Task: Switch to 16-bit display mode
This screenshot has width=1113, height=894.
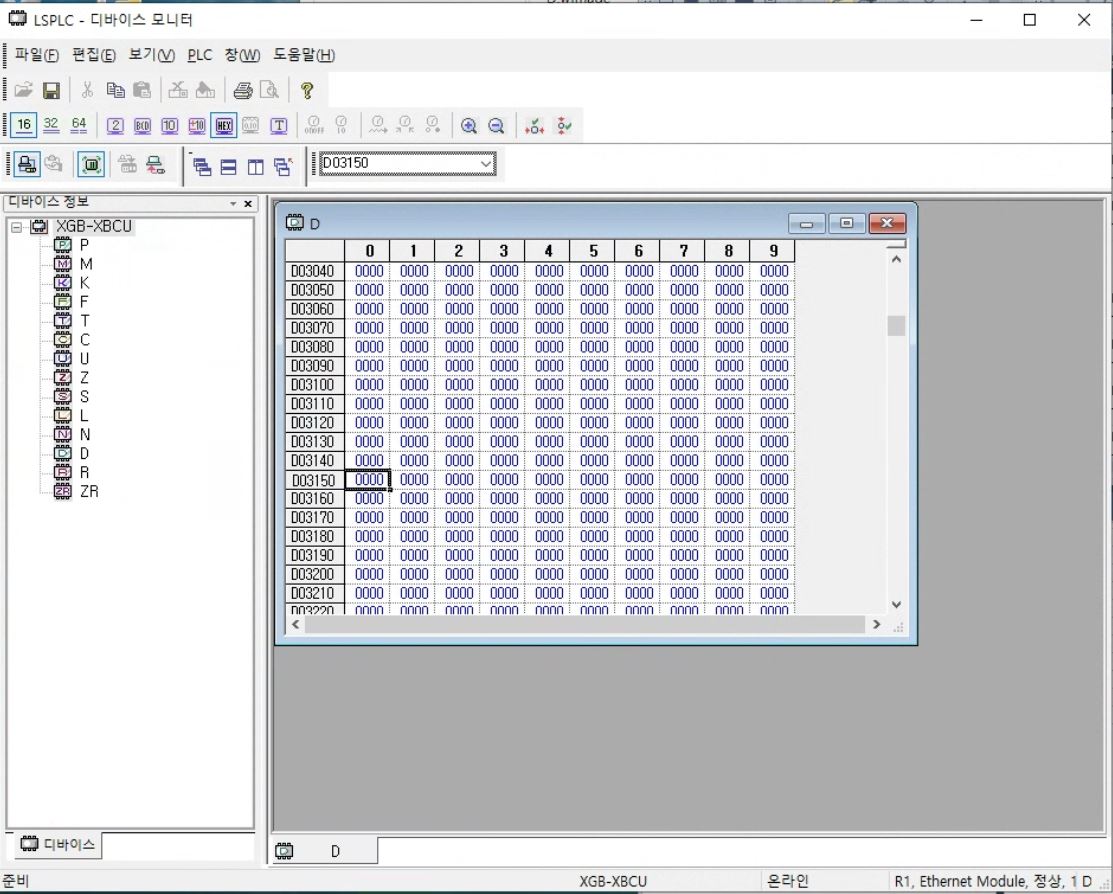Action: click(23, 126)
